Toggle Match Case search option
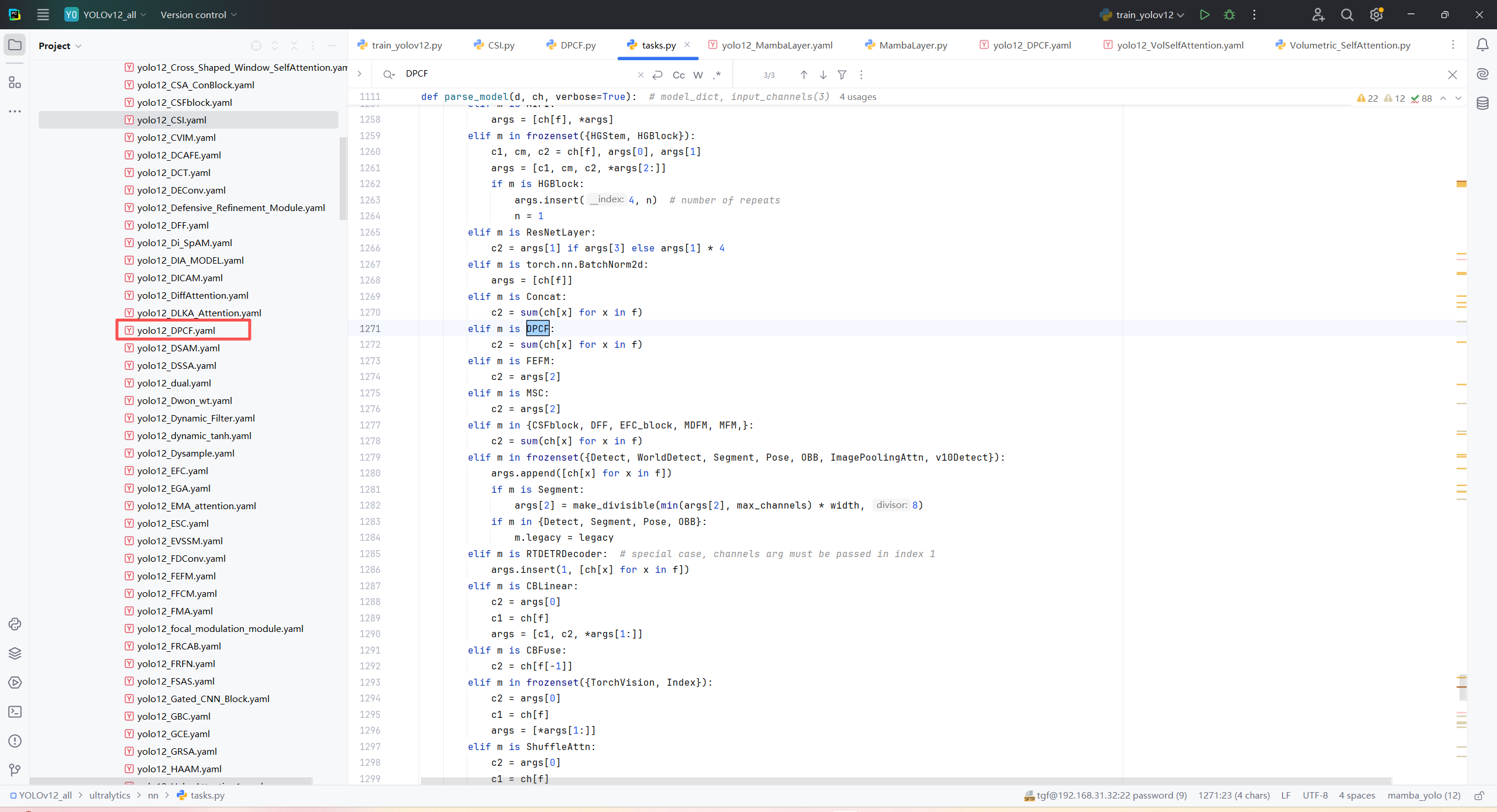The width and height of the screenshot is (1497, 812). 678,75
